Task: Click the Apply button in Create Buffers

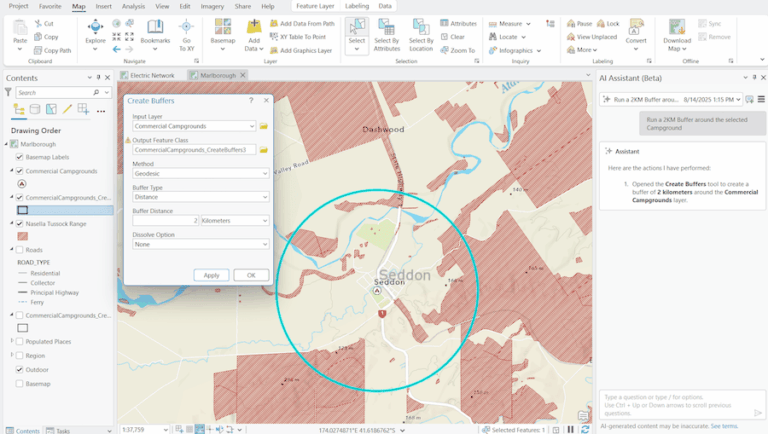Action: 212,275
